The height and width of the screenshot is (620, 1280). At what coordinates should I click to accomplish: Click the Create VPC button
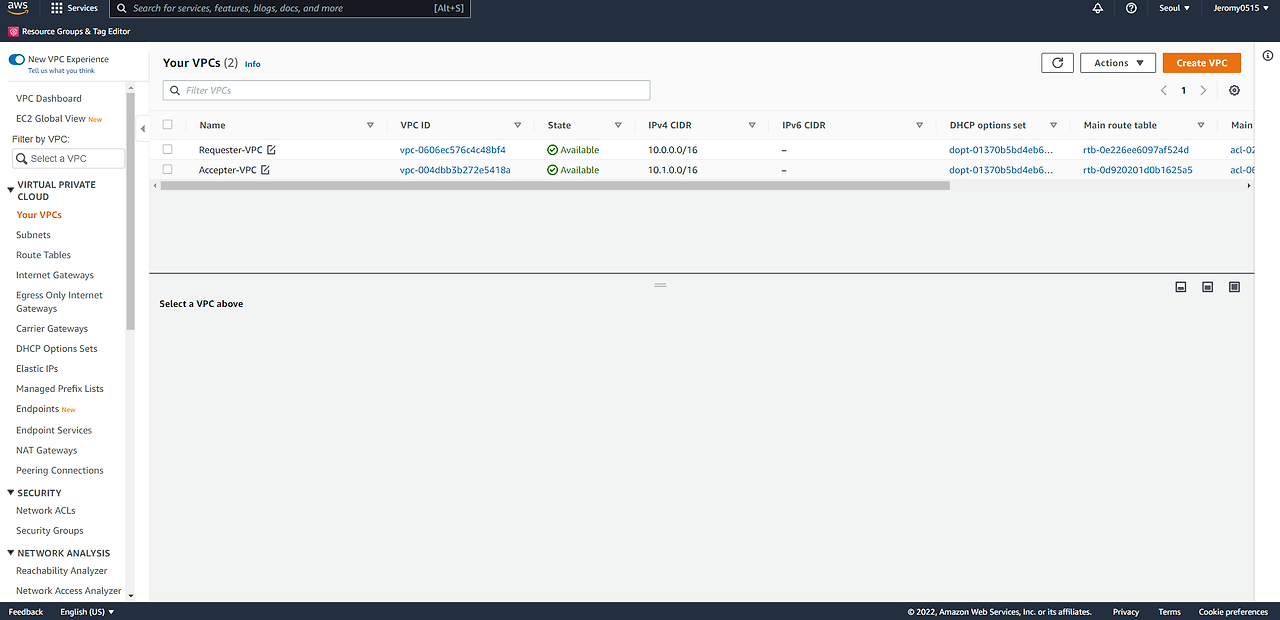pyautogui.click(x=1202, y=63)
